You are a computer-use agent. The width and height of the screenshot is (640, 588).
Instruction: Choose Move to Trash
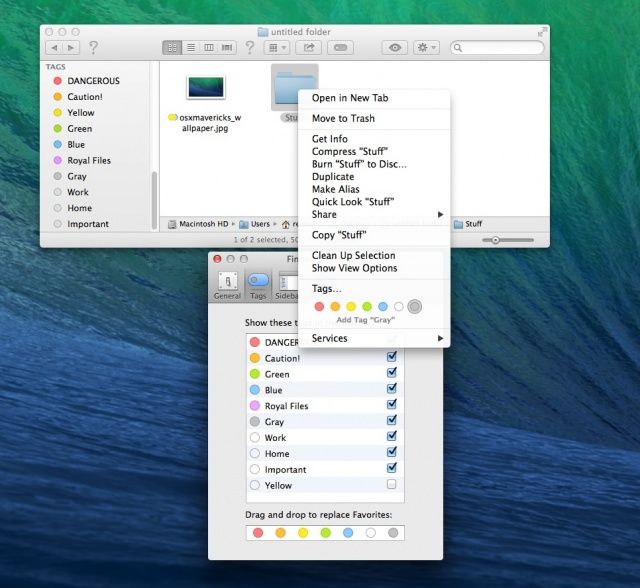coord(374,118)
